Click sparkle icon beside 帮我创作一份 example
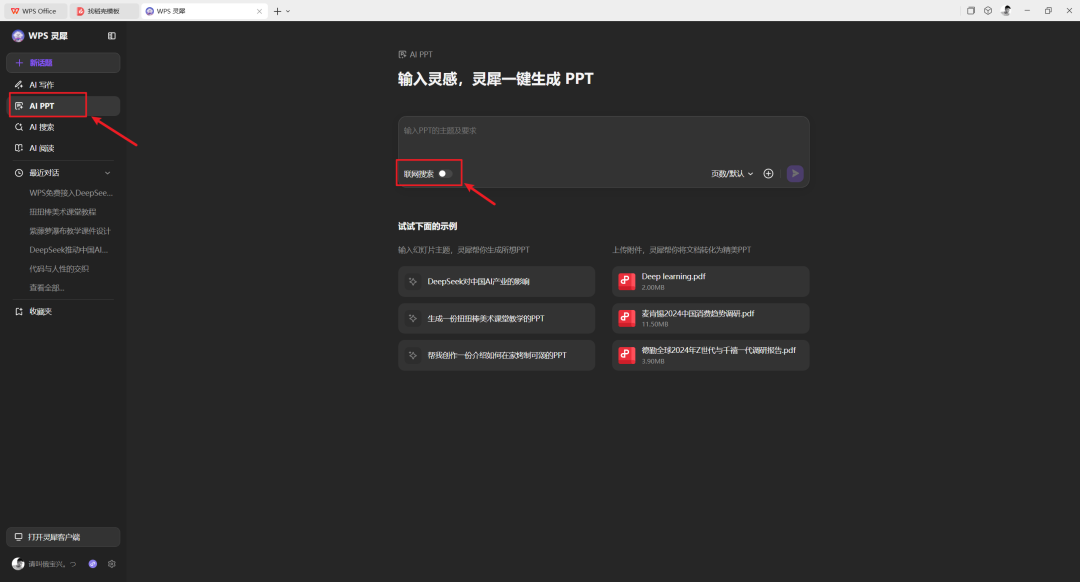Image resolution: width=1080 pixels, height=582 pixels. pyautogui.click(x=413, y=355)
